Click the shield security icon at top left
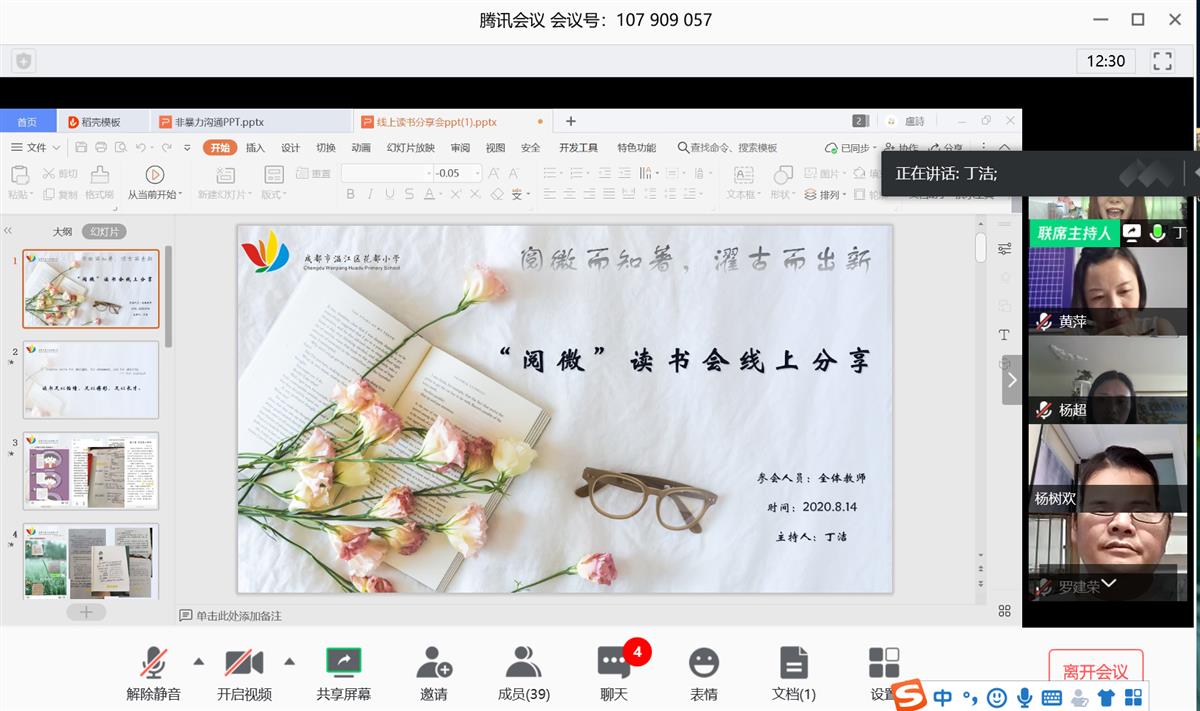The width and height of the screenshot is (1200, 711). click(23, 61)
